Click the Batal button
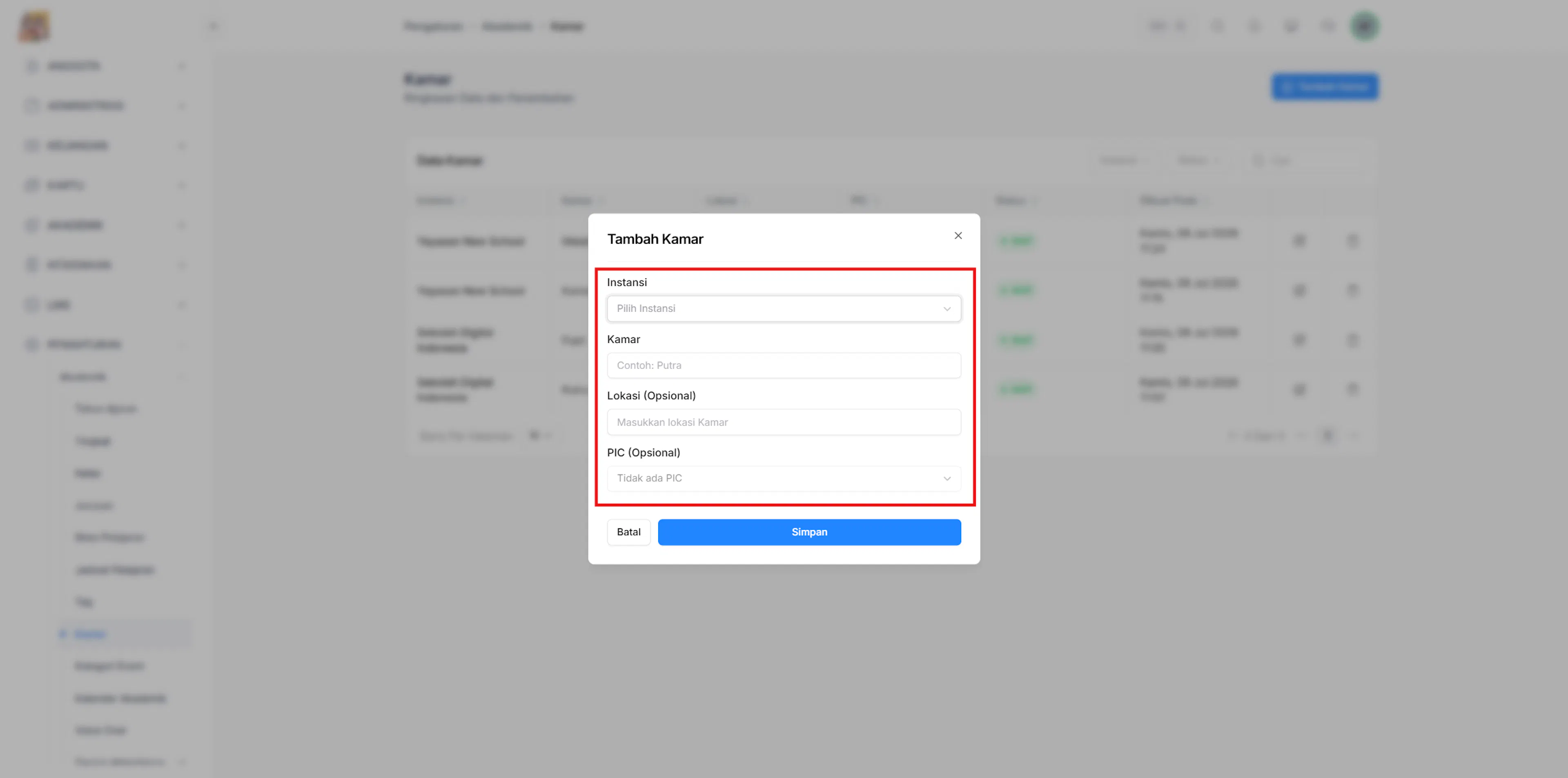The image size is (1568, 778). 628,532
